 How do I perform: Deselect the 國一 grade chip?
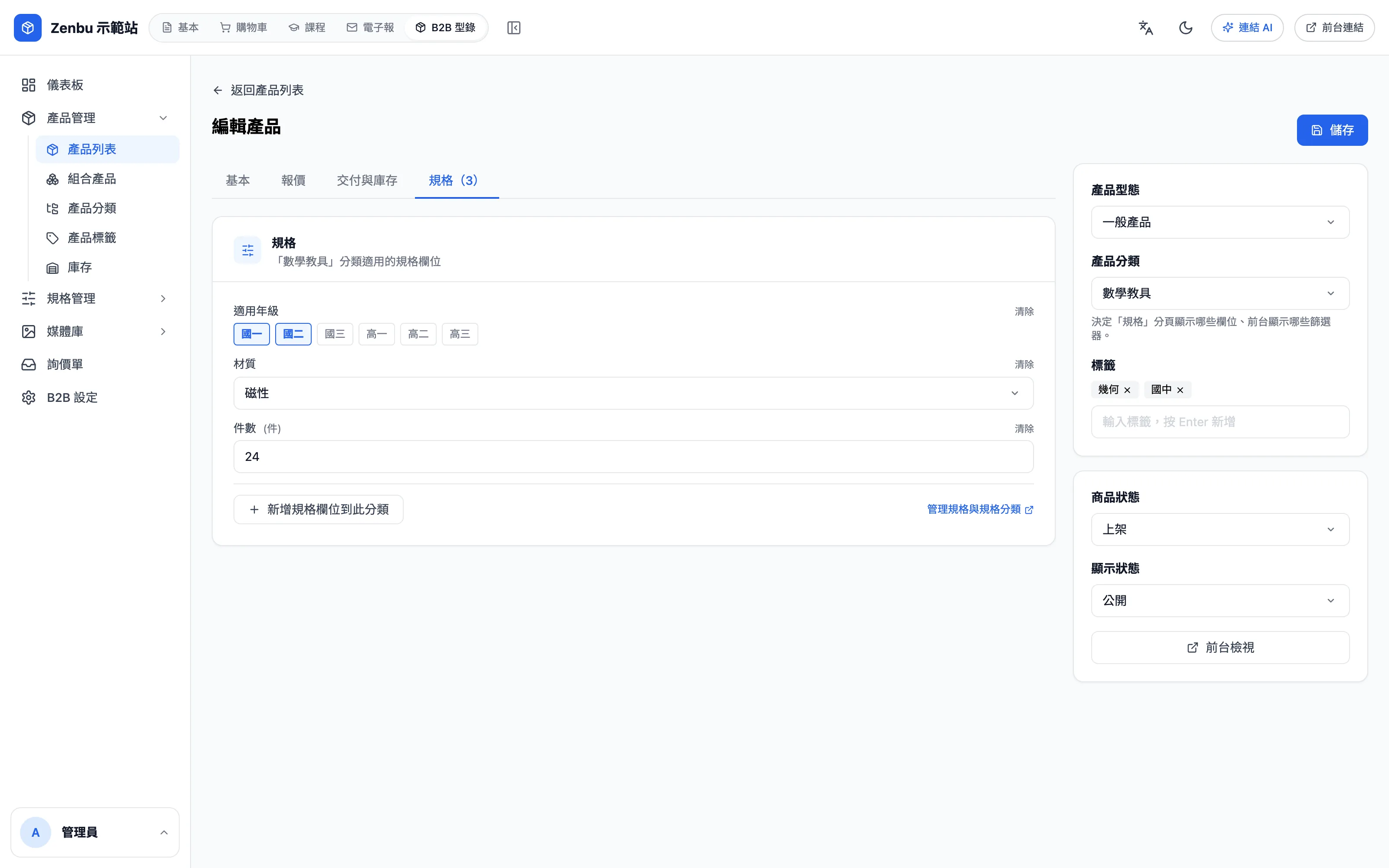[x=251, y=334]
